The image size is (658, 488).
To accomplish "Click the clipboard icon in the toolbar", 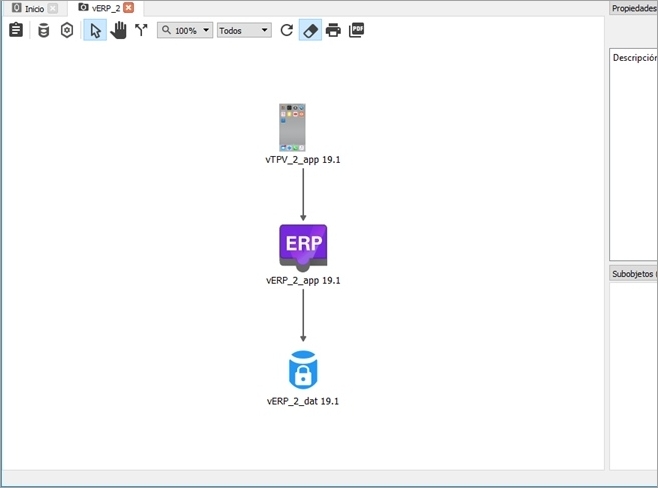I will (16, 30).
